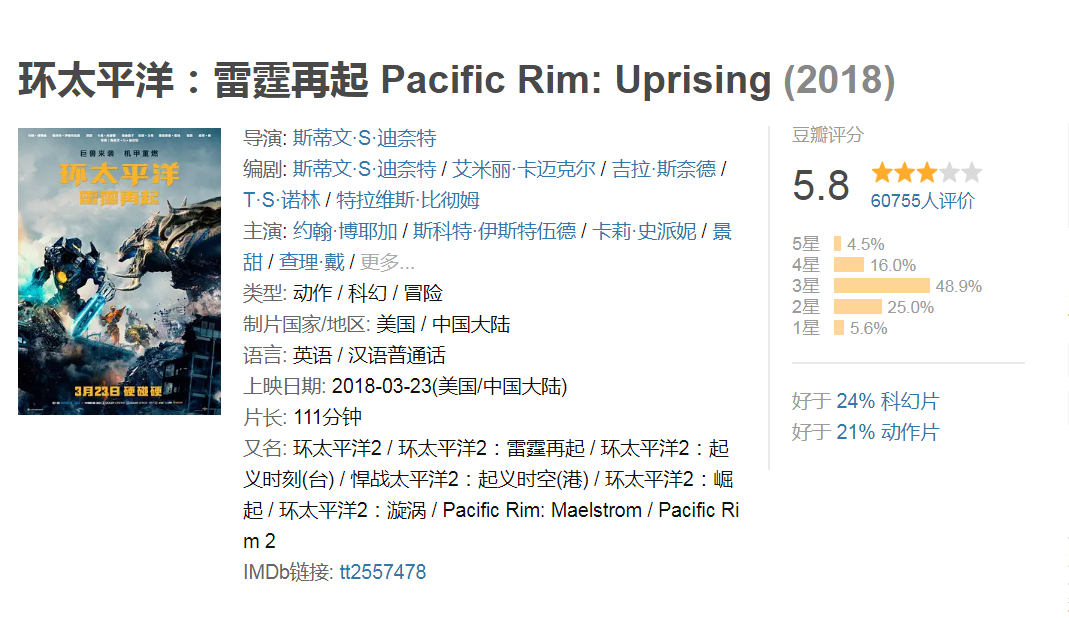Open writer link 吉拉·斯奈德
The image size is (1069, 628).
coord(664,169)
